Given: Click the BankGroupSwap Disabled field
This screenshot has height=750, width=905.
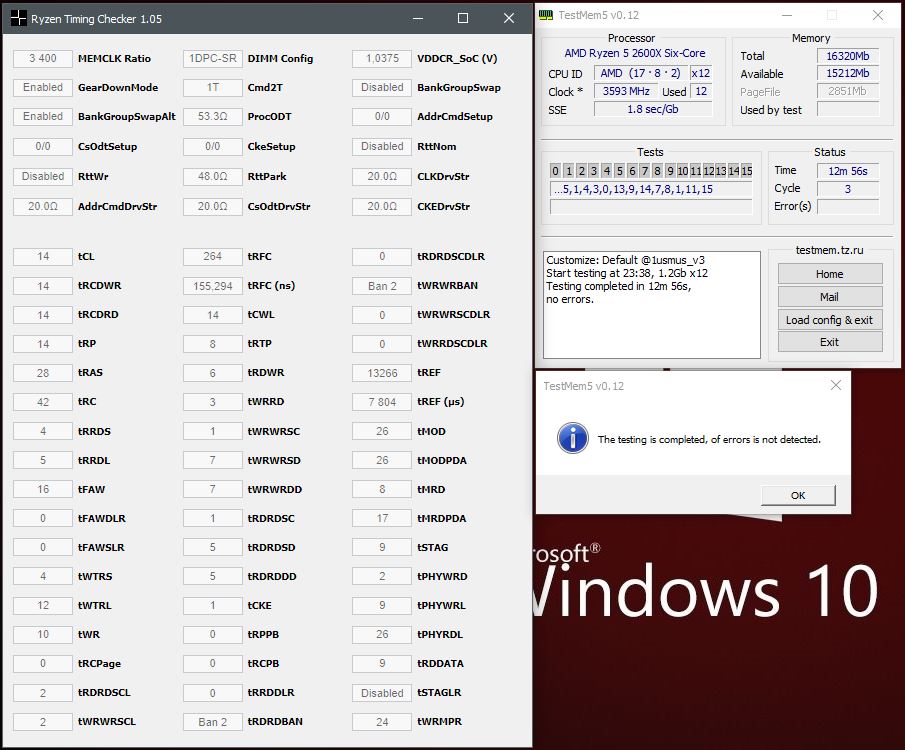Looking at the screenshot, I should pyautogui.click(x=382, y=87).
